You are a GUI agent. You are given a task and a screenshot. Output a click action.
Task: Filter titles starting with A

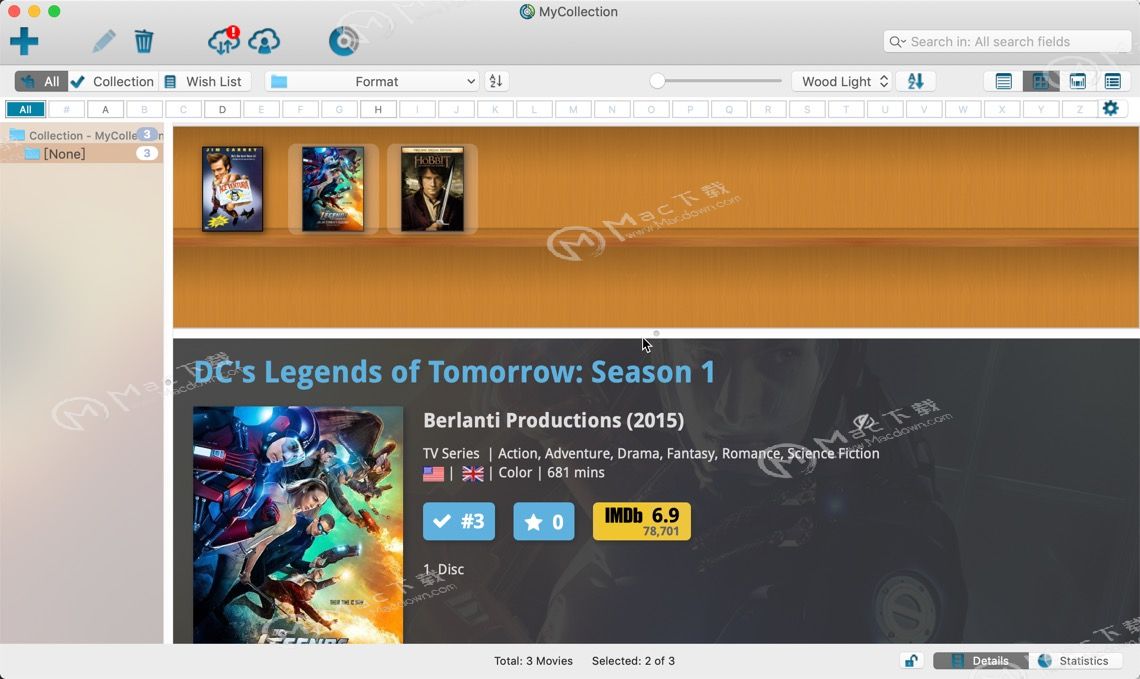coord(105,109)
